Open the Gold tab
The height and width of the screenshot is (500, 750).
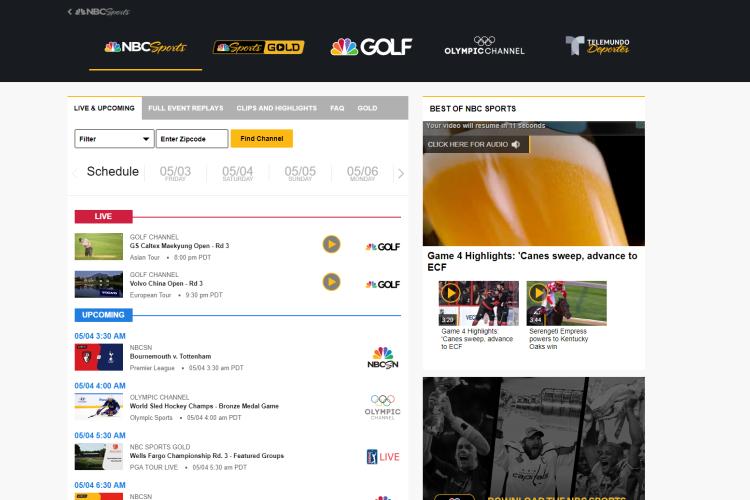pyautogui.click(x=367, y=108)
